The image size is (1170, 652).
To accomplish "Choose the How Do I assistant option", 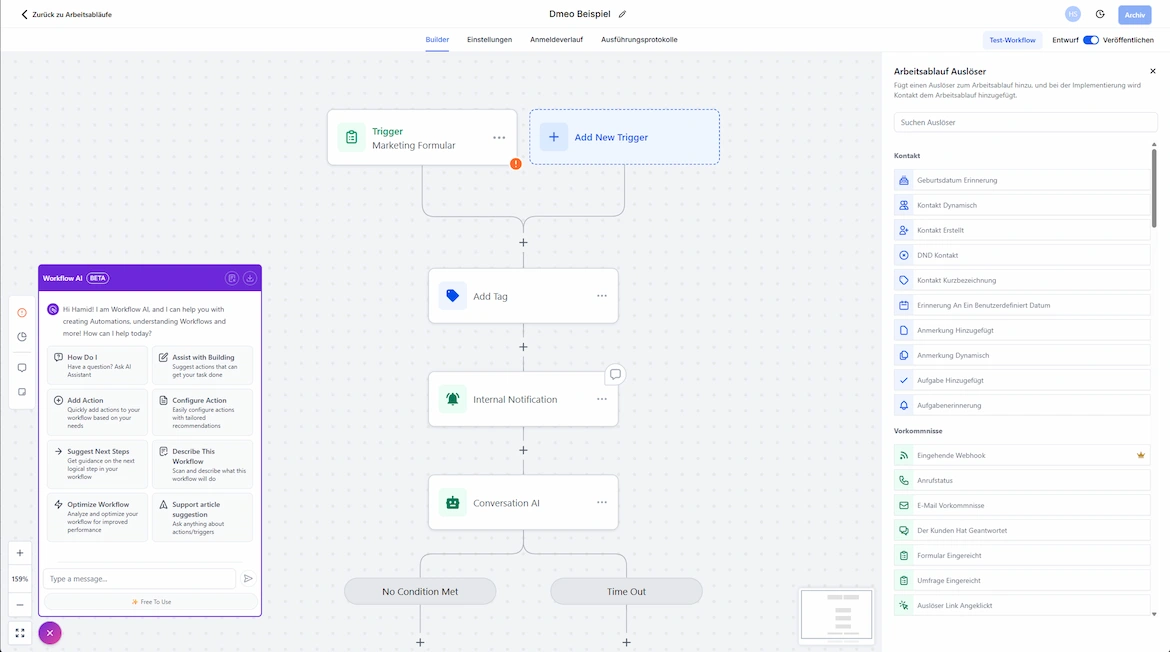I will [97, 366].
